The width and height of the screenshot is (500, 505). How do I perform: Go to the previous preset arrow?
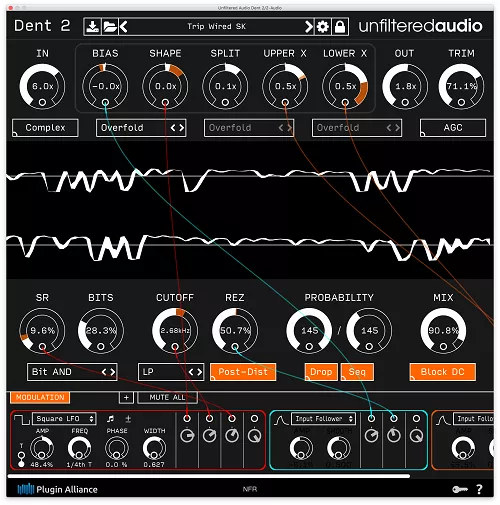click(x=123, y=26)
